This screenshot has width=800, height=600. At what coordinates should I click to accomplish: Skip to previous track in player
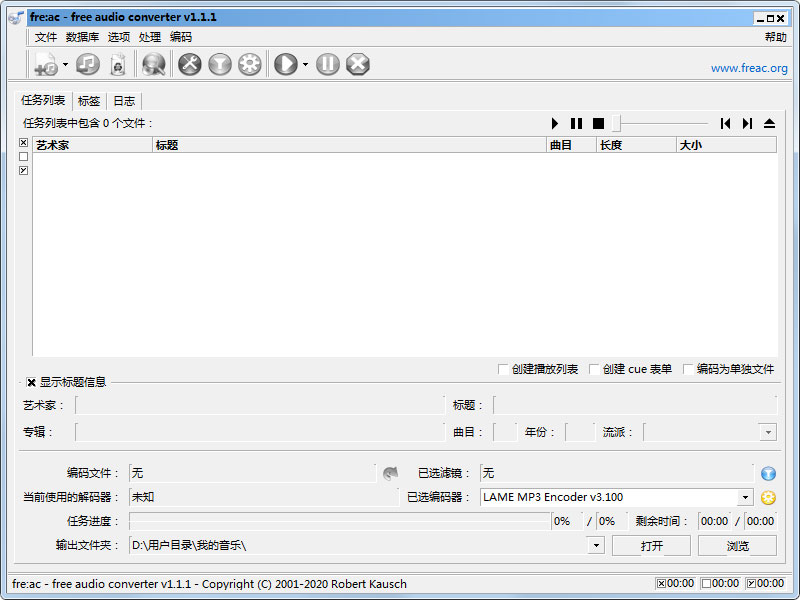[x=726, y=123]
